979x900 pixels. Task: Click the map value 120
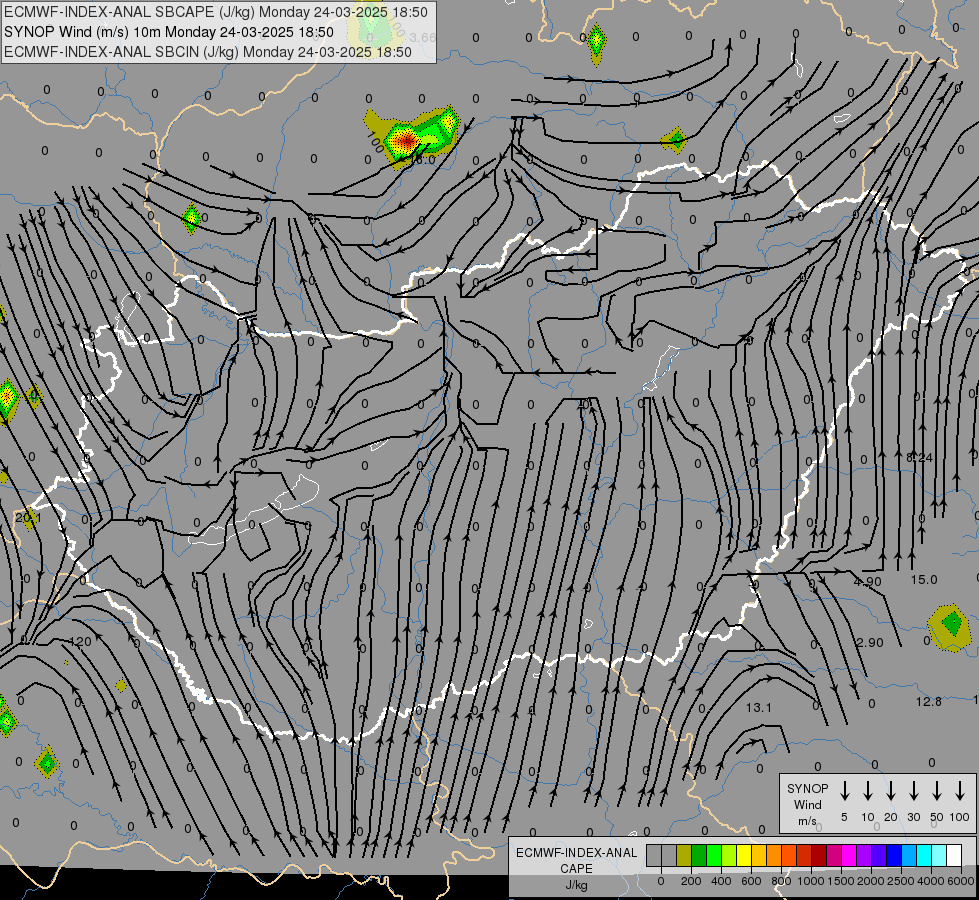[x=81, y=641]
